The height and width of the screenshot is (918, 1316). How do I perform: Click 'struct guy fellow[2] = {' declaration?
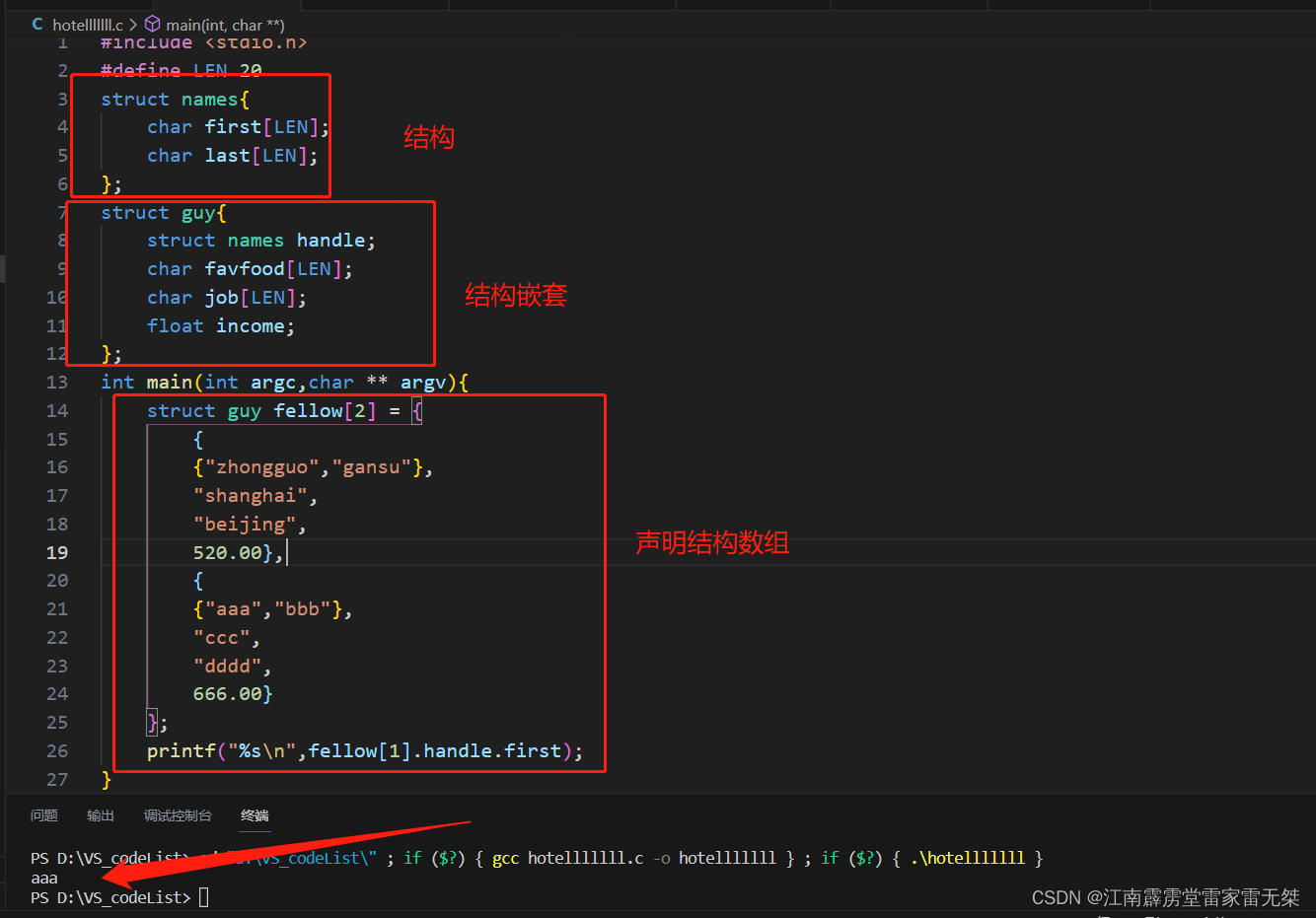[285, 411]
